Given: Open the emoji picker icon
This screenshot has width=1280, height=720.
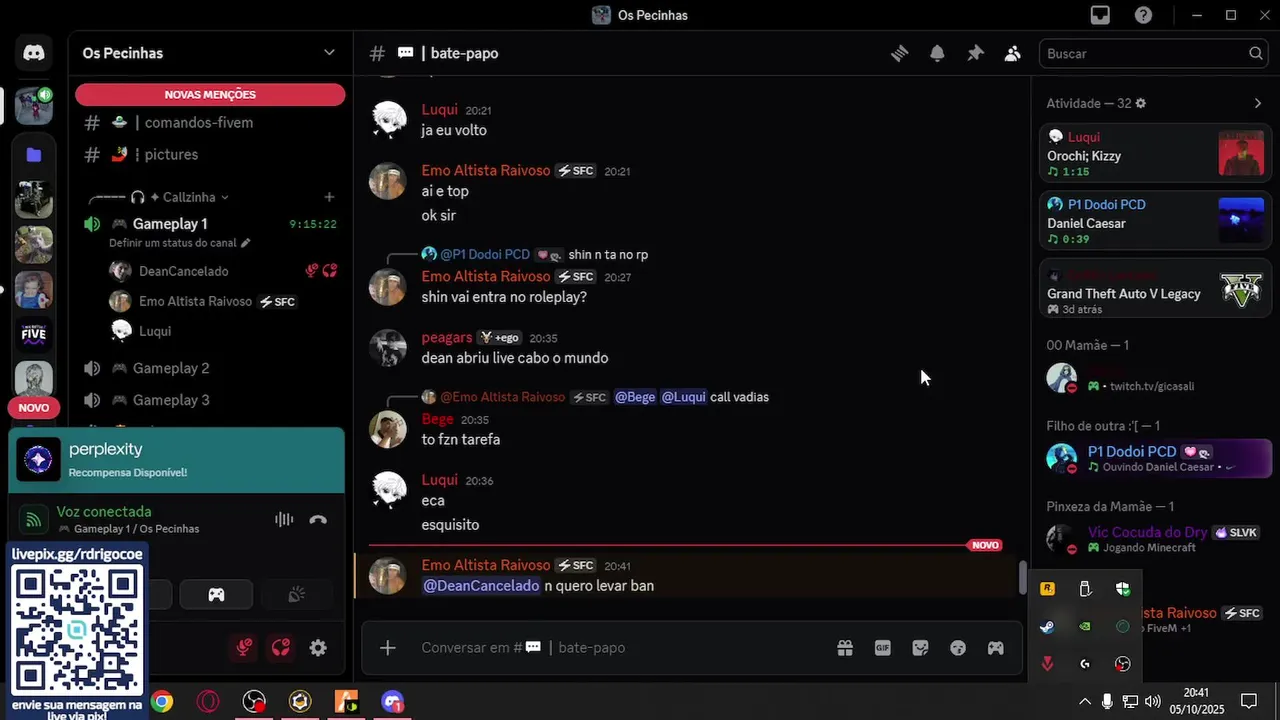Looking at the screenshot, I should pos(958,648).
